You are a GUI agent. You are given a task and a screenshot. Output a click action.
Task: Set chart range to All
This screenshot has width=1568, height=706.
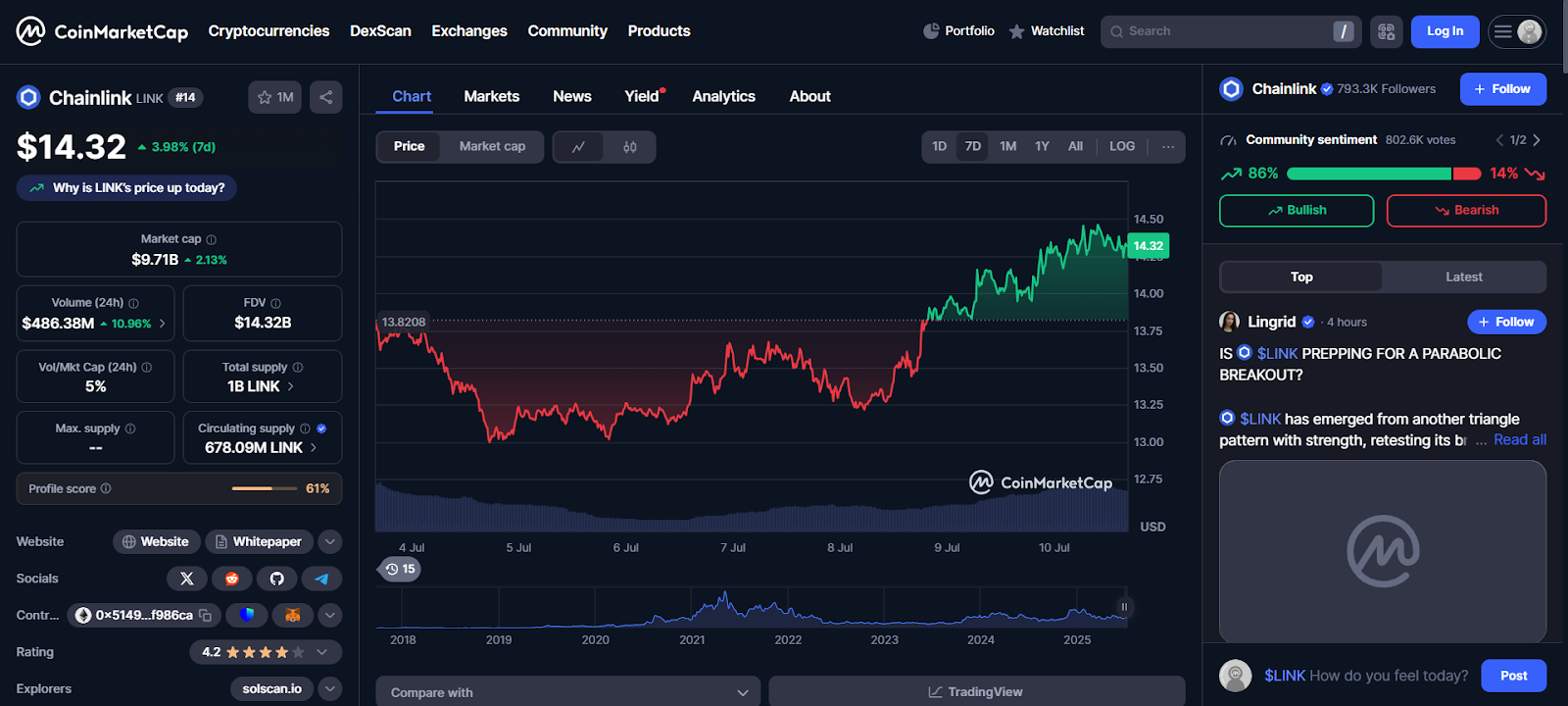pyautogui.click(x=1075, y=147)
